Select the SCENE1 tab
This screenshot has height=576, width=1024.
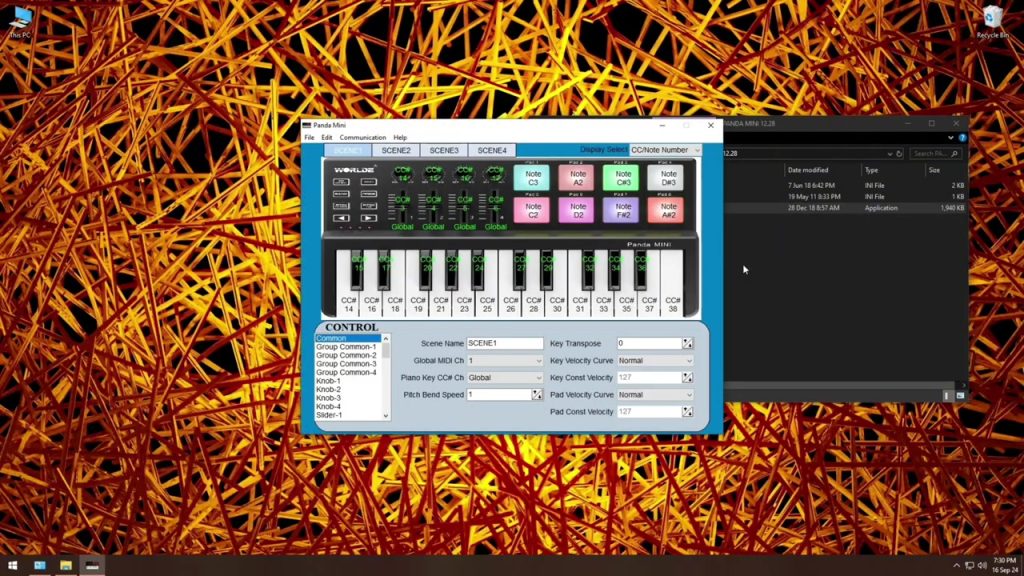347,150
